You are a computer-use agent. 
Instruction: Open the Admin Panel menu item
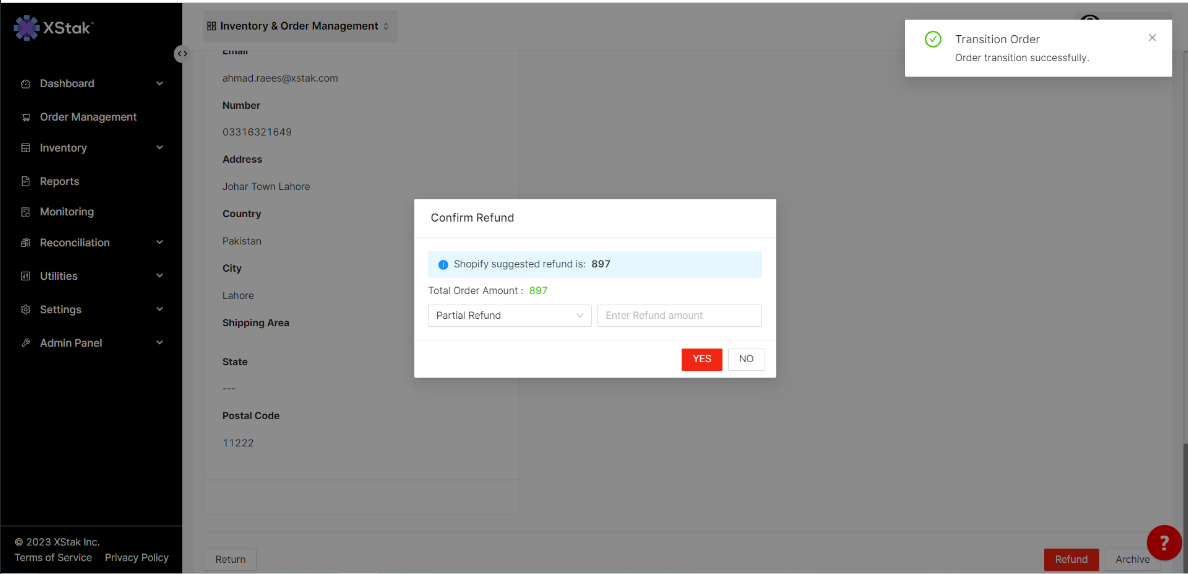71,343
